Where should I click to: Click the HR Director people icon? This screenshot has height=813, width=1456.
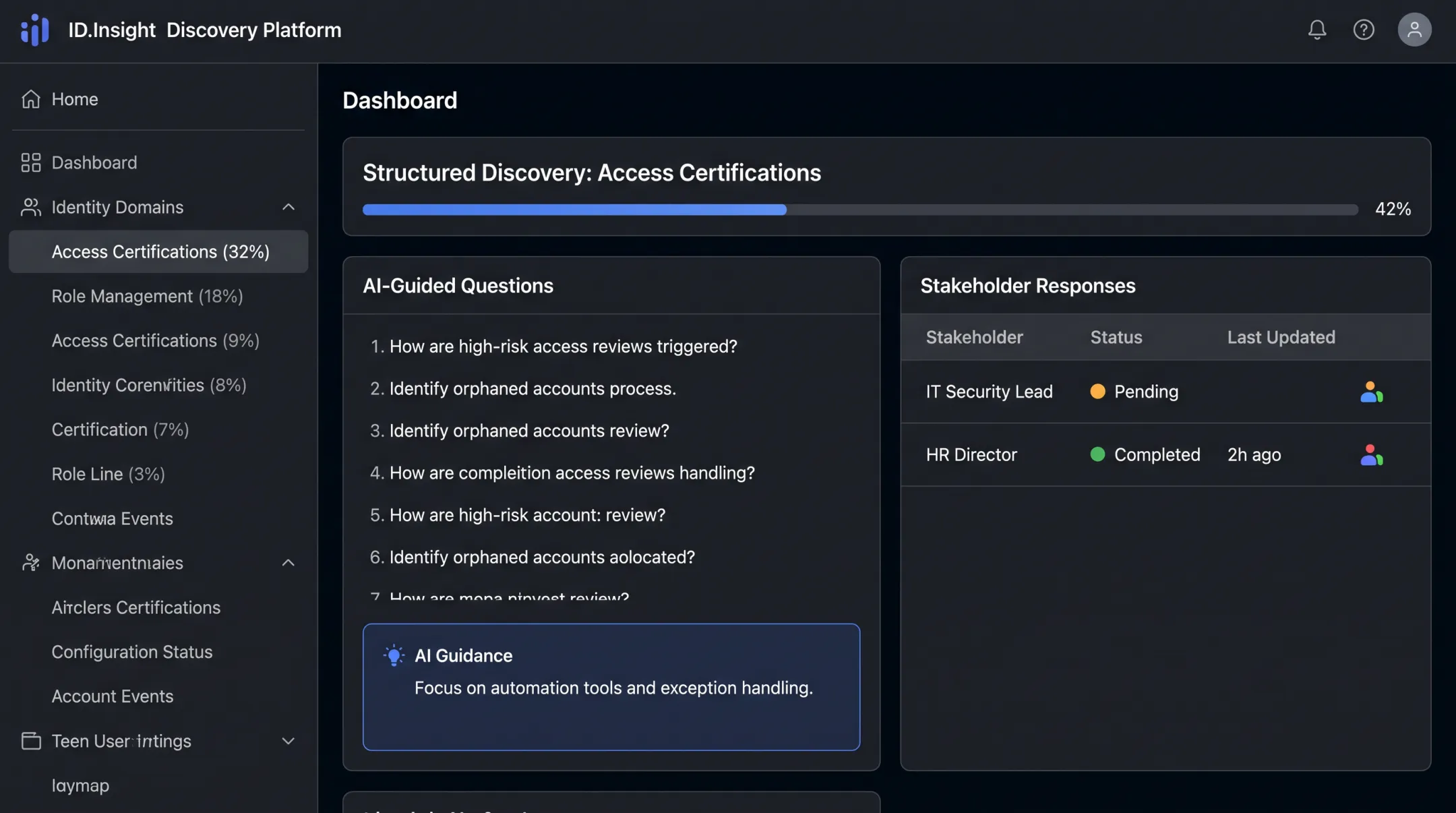coord(1372,455)
